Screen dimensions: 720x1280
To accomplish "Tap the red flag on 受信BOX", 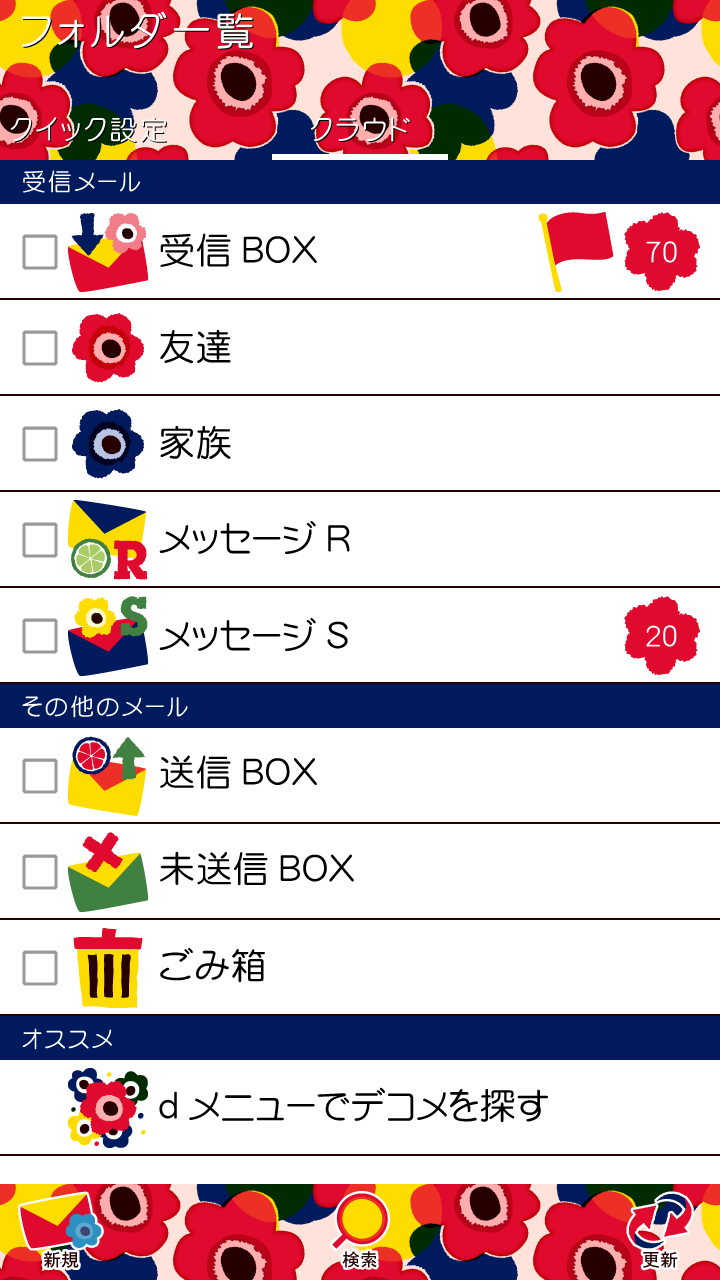I will tap(577, 250).
